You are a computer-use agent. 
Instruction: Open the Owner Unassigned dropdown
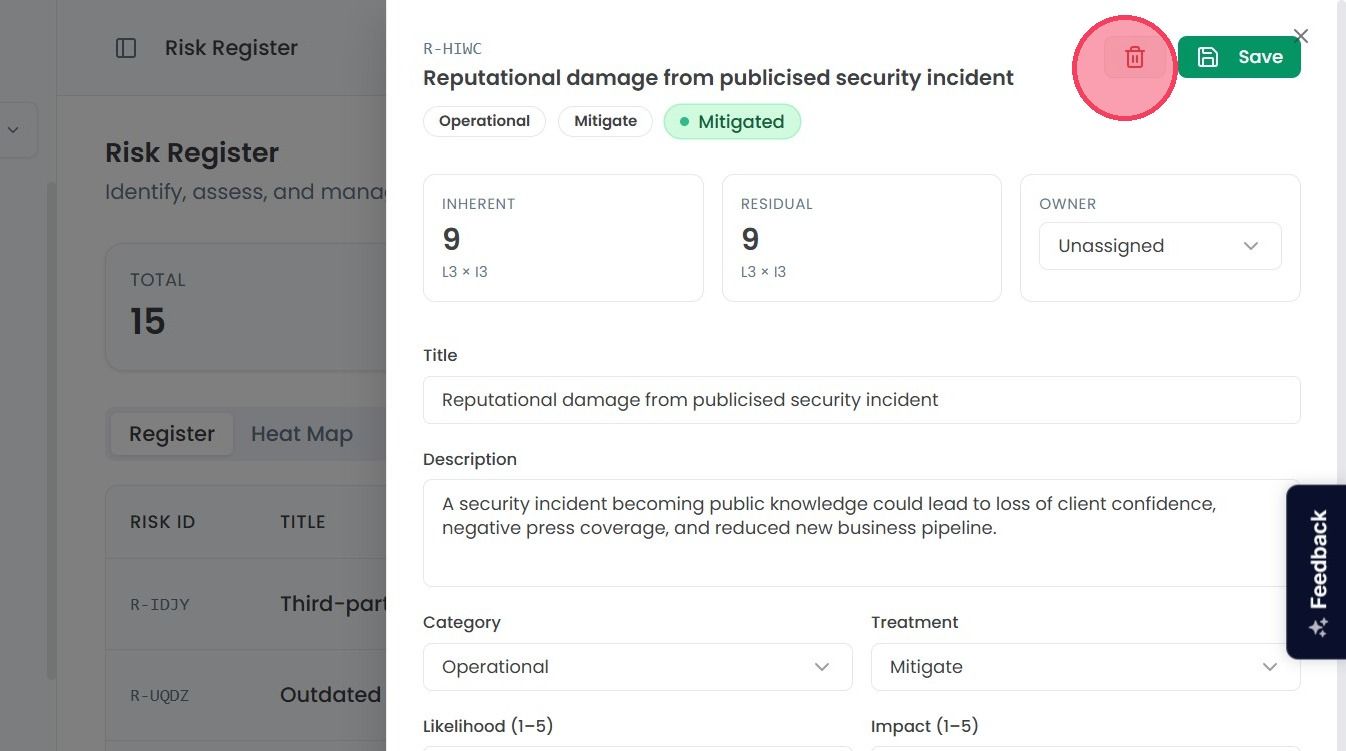(1160, 246)
